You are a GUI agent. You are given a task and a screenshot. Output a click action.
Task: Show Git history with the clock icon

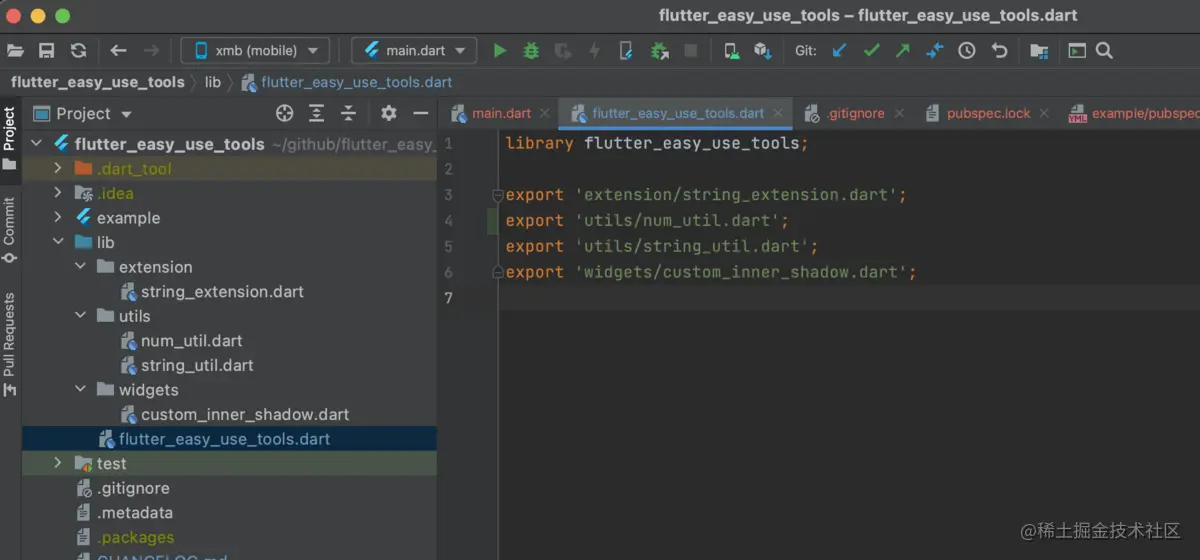[x=967, y=50]
